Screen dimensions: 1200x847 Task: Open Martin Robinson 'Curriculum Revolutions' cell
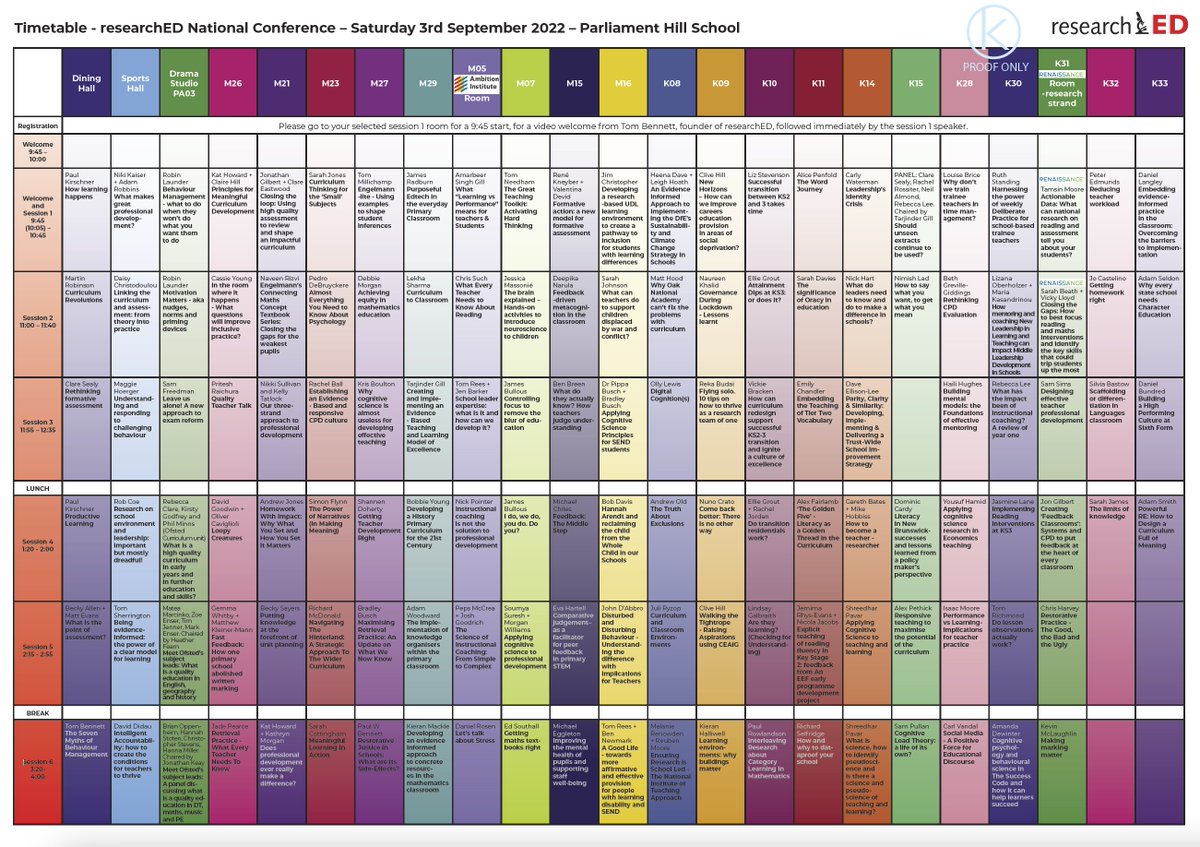(x=86, y=323)
